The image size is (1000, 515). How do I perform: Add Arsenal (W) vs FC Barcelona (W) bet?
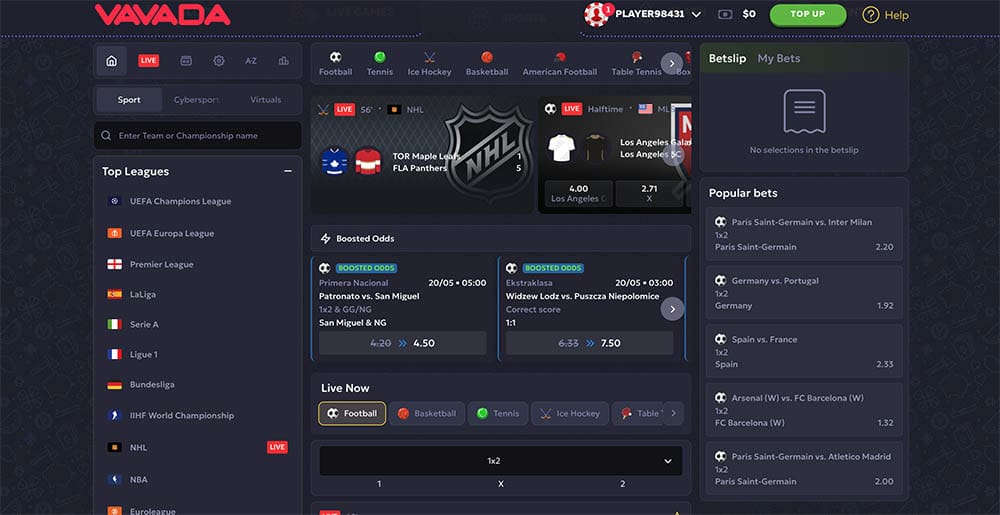click(x=804, y=410)
